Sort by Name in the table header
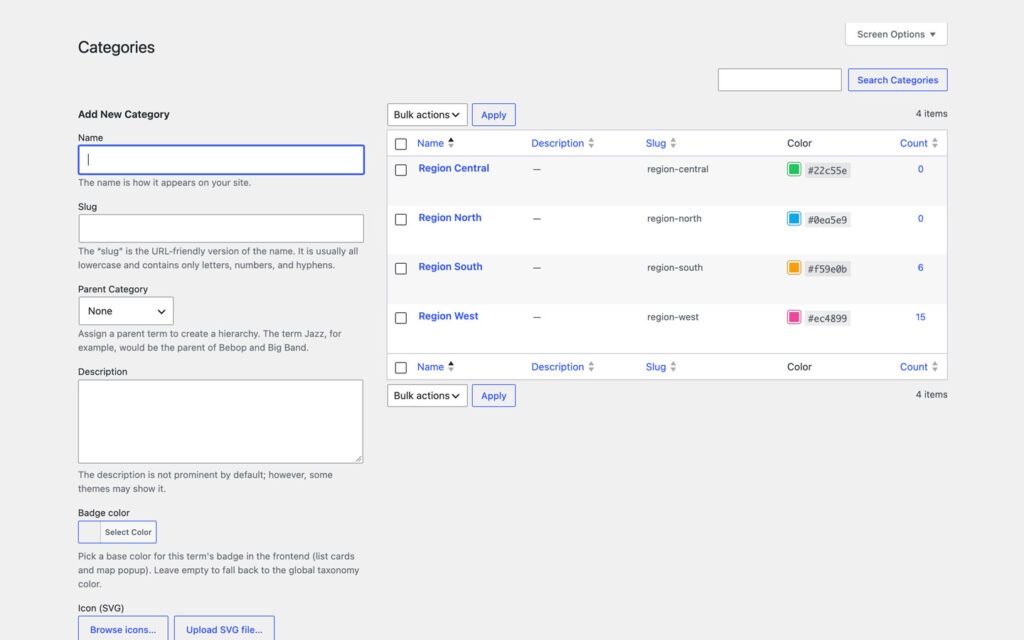1024x640 pixels. (436, 143)
